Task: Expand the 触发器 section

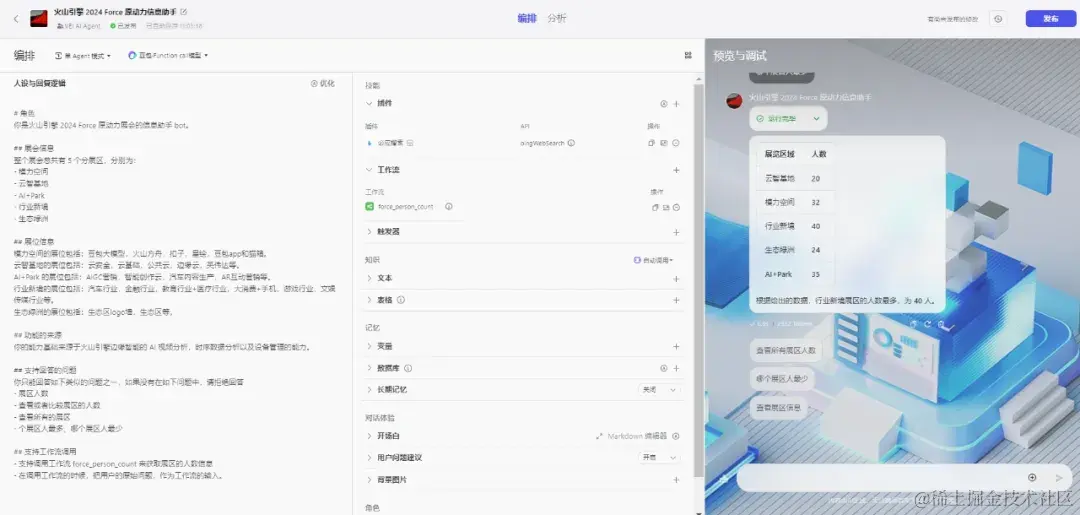Action: pos(369,232)
